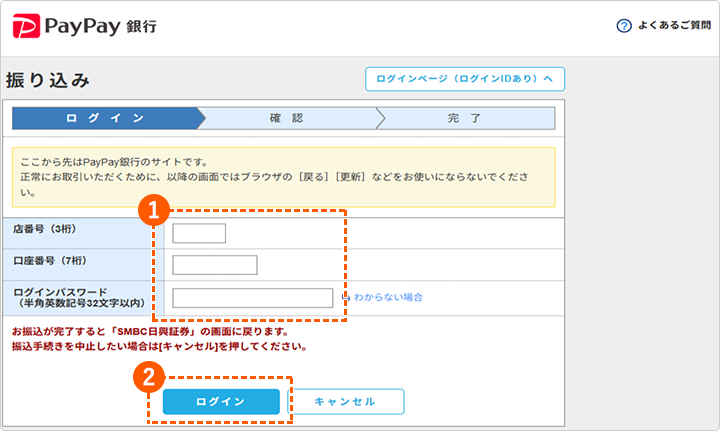Click the 店番号（3桁） label

[x=45, y=229]
